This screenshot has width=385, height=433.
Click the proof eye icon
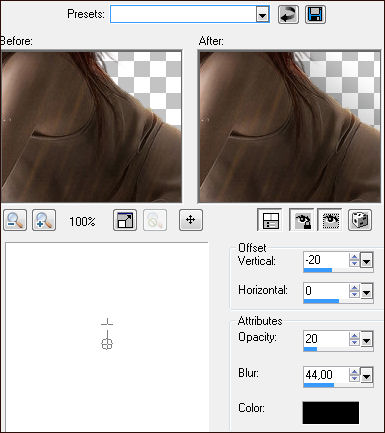tap(330, 220)
